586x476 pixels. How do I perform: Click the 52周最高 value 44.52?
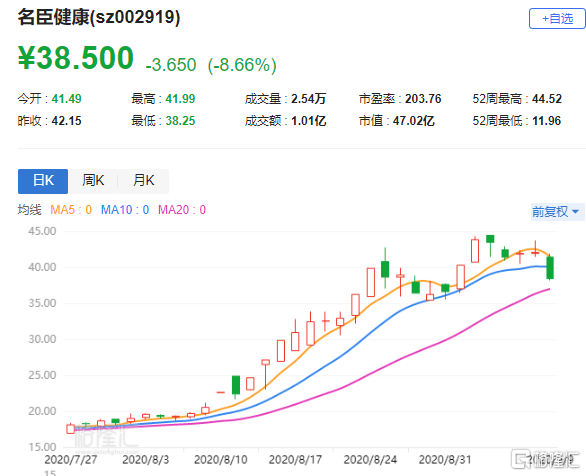547,99
